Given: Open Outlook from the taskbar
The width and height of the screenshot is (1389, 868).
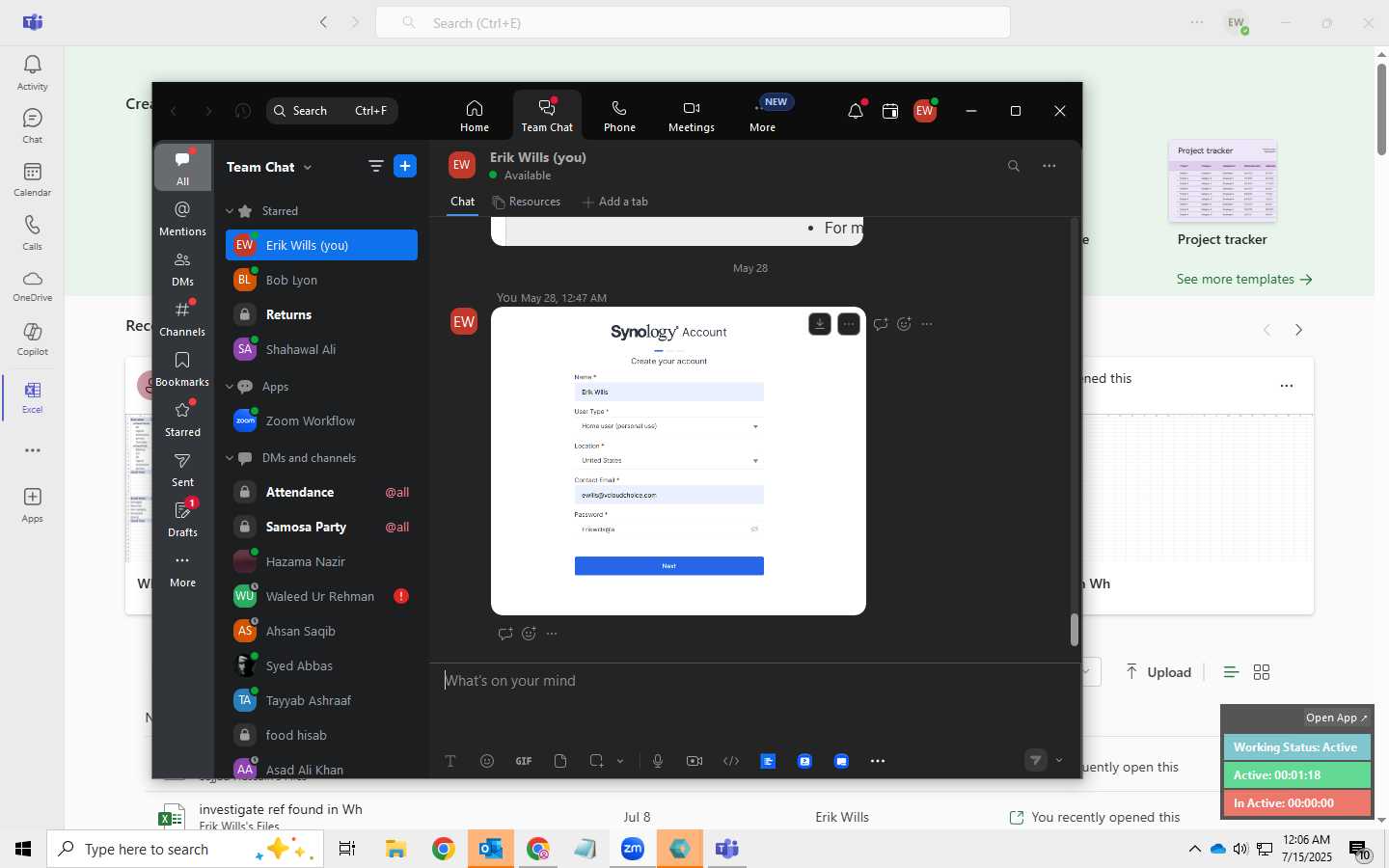Looking at the screenshot, I should pos(491,849).
